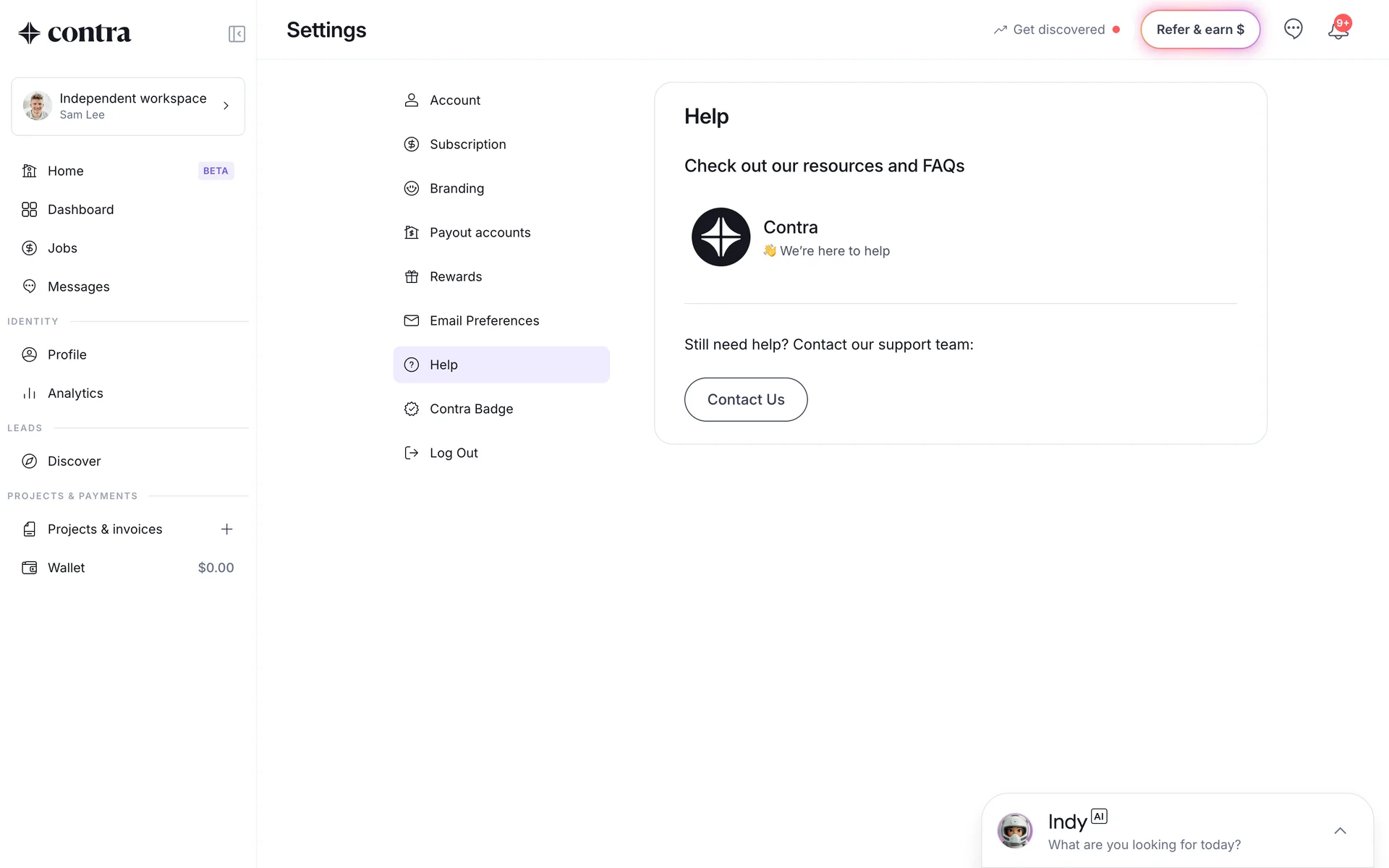Click the Get discovered link
1389x868 pixels.
(x=1058, y=30)
